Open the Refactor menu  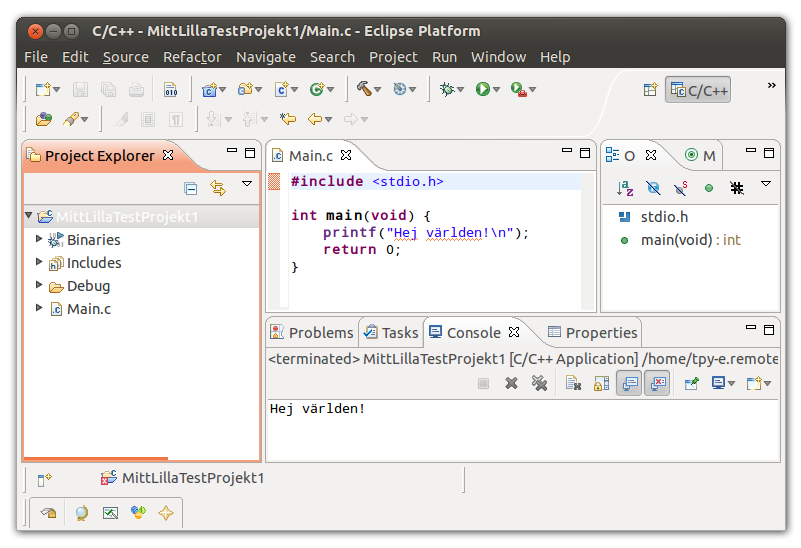[192, 57]
